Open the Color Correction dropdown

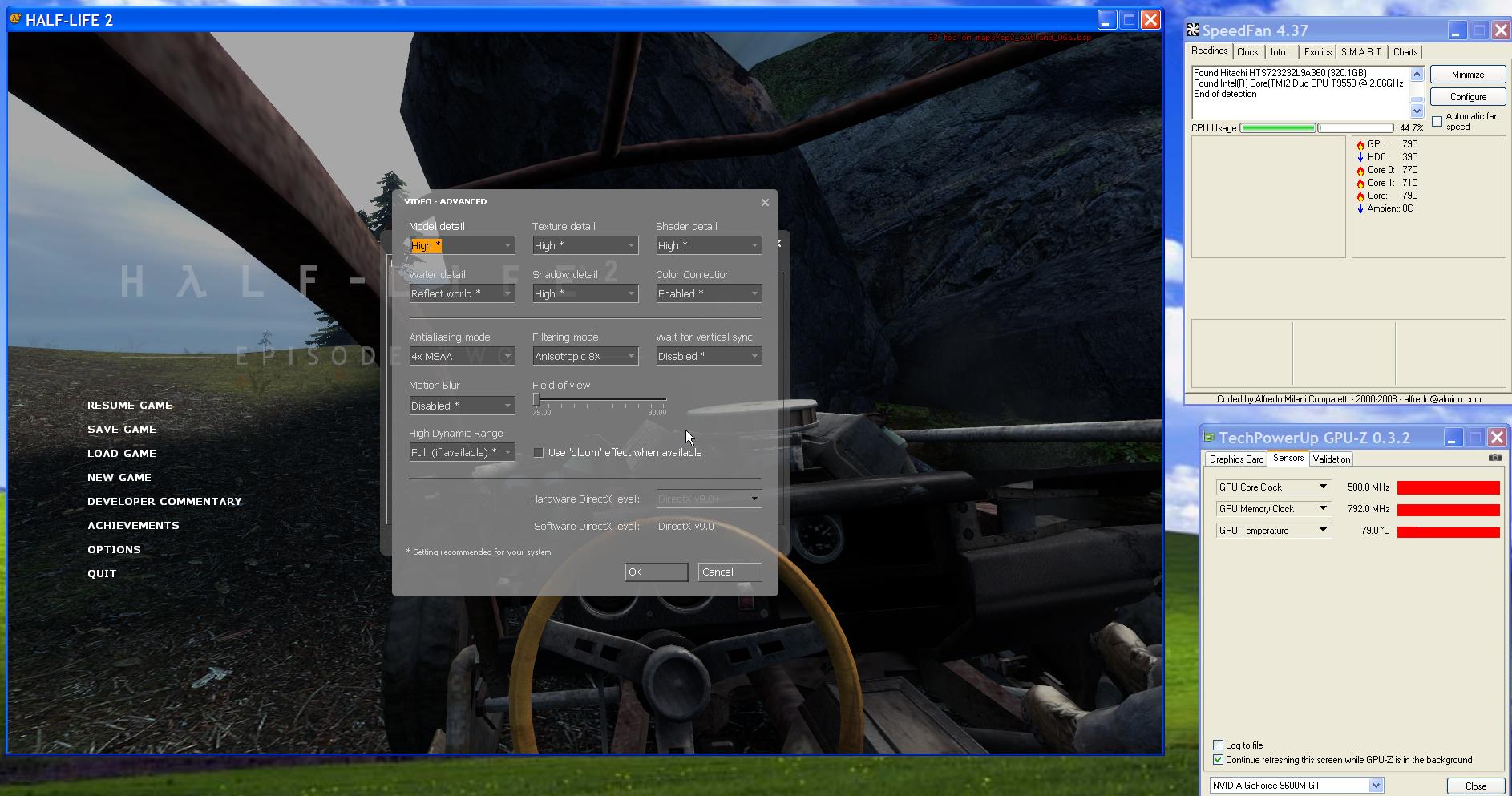pos(709,293)
